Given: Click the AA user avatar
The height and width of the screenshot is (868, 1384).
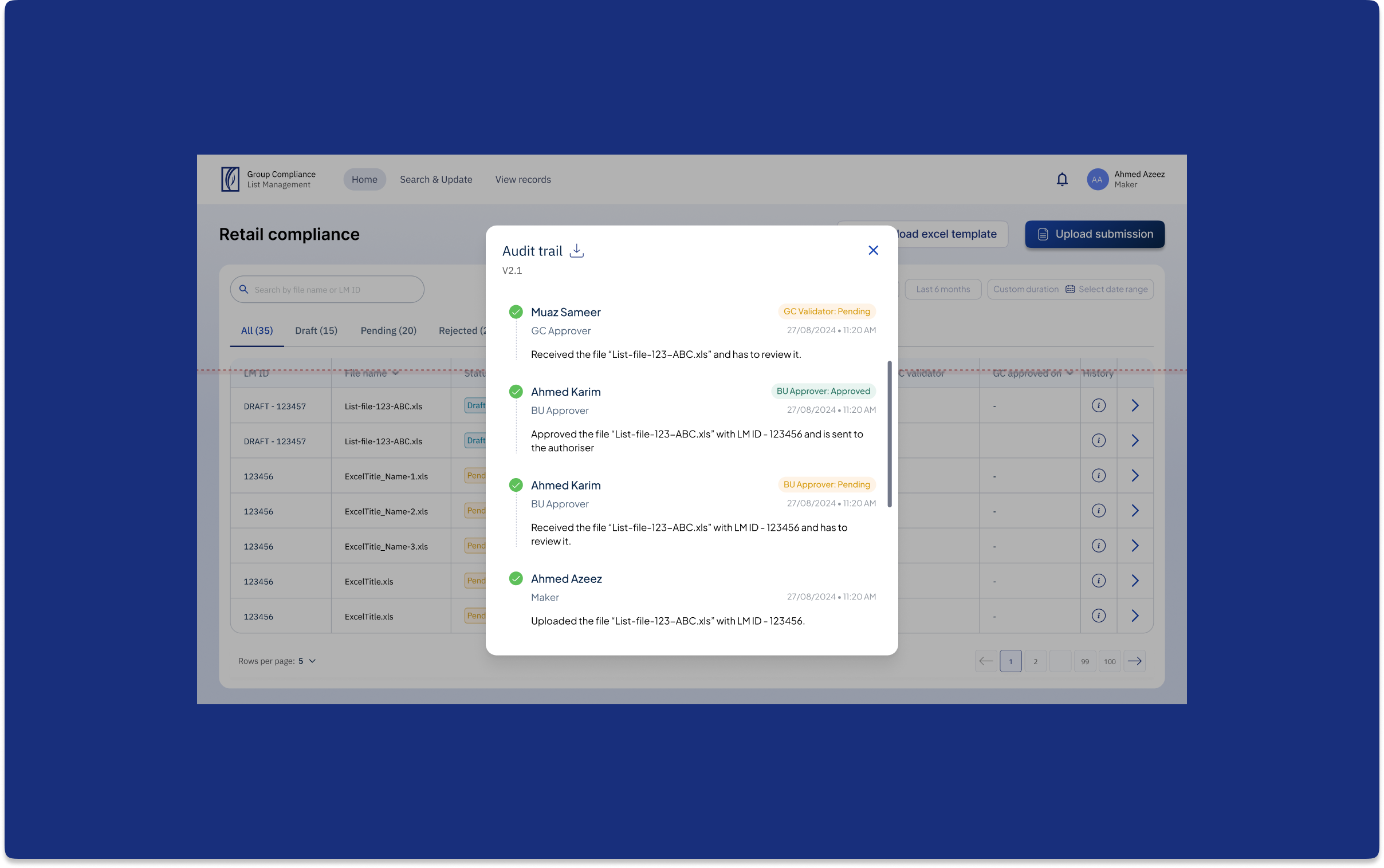Looking at the screenshot, I should 1097,180.
